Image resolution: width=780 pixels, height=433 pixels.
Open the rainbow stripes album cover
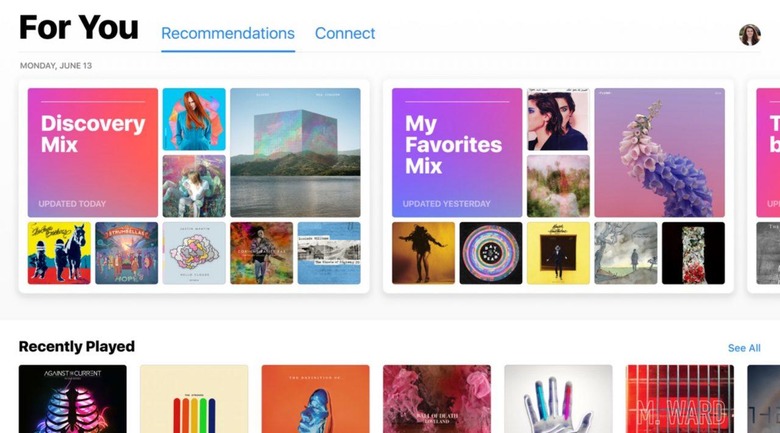point(194,399)
